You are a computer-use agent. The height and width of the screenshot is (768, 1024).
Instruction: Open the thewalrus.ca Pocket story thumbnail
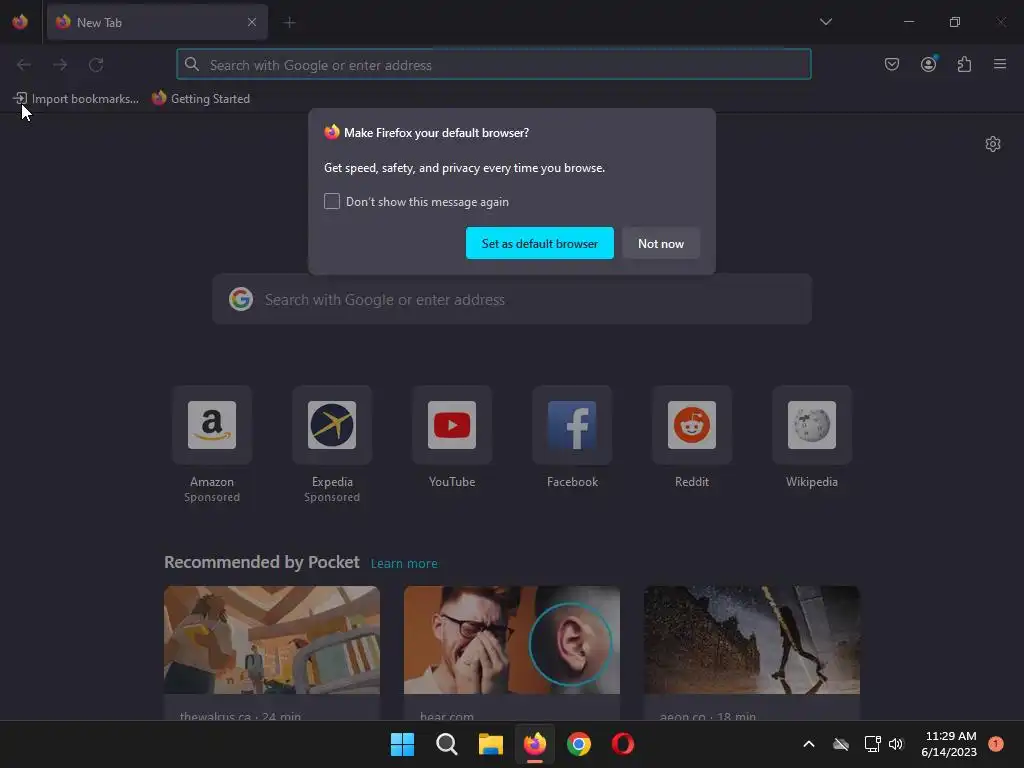click(272, 640)
